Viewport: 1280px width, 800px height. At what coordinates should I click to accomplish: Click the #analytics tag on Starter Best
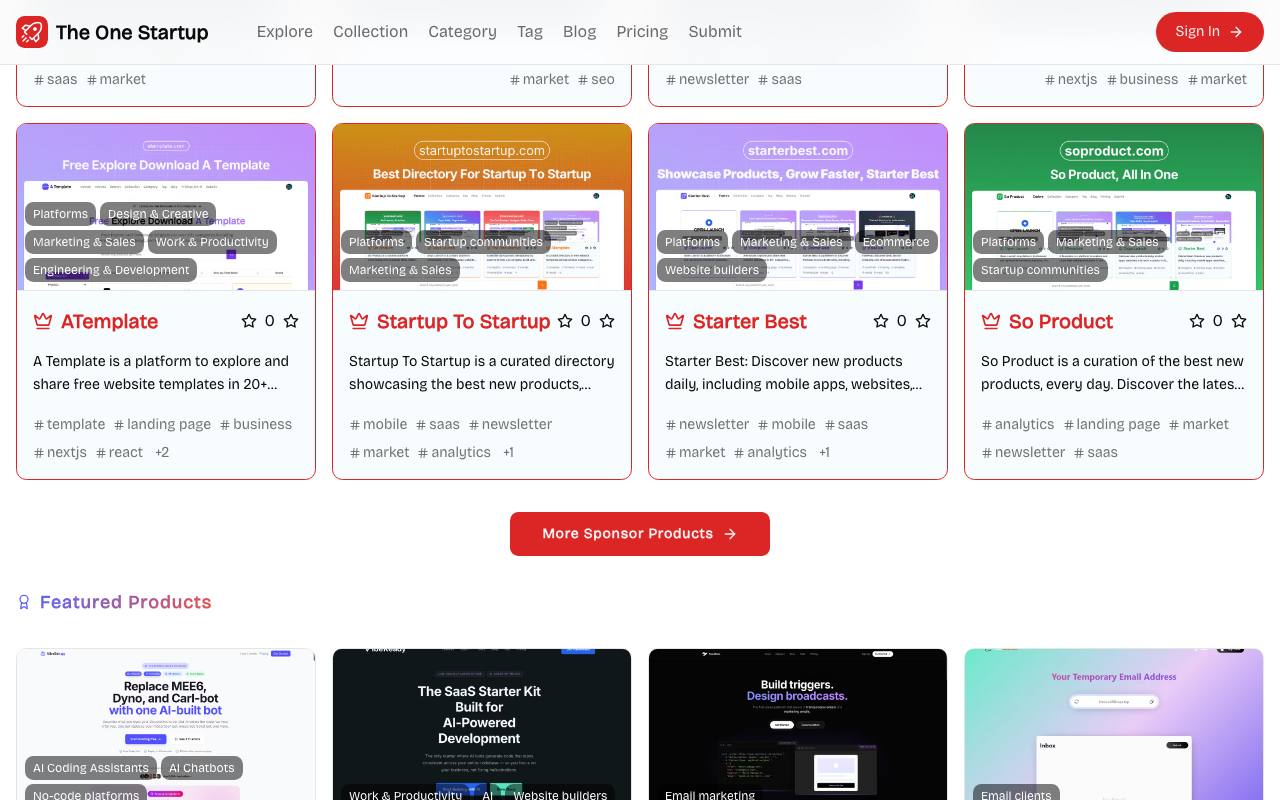[x=770, y=452]
